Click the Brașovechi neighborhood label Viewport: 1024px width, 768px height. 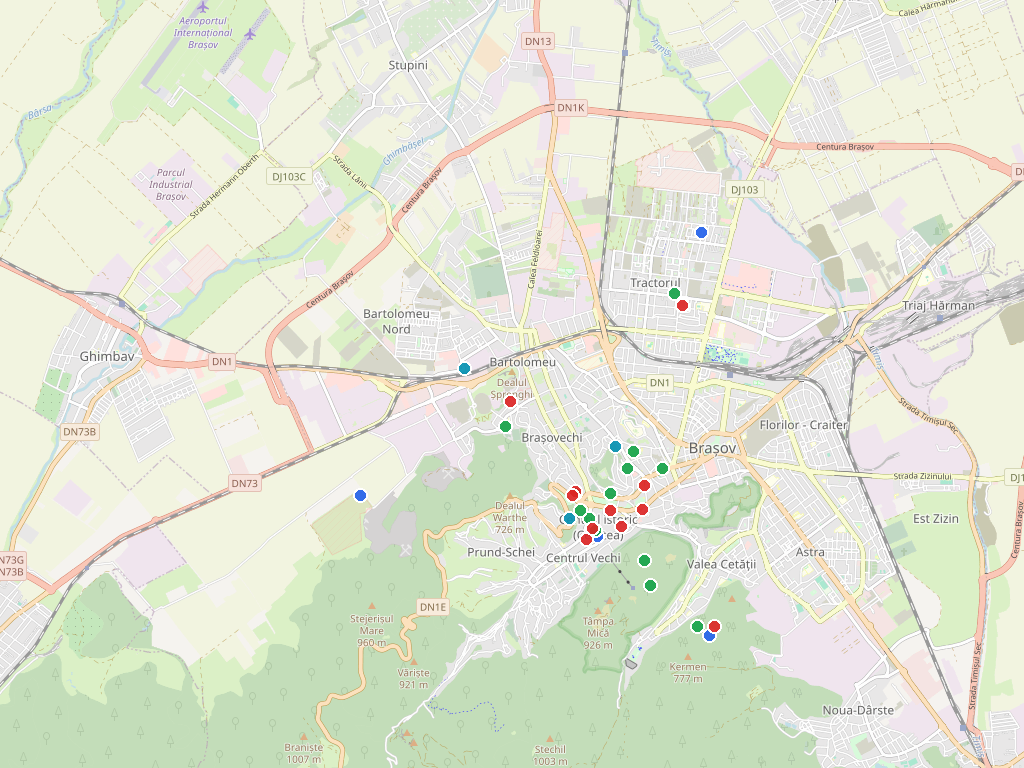point(552,438)
